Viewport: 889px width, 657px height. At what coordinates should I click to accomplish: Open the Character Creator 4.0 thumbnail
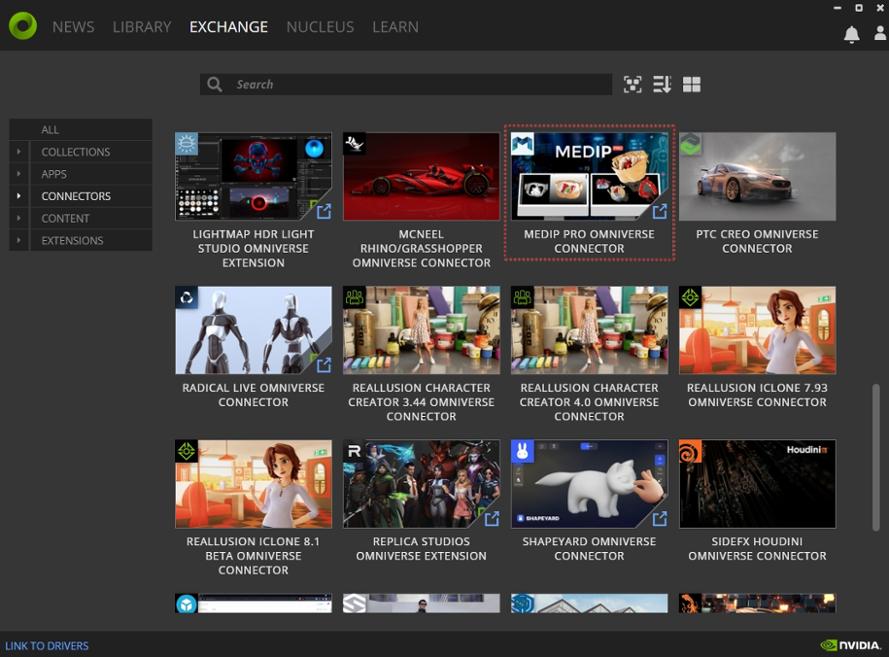pos(589,330)
